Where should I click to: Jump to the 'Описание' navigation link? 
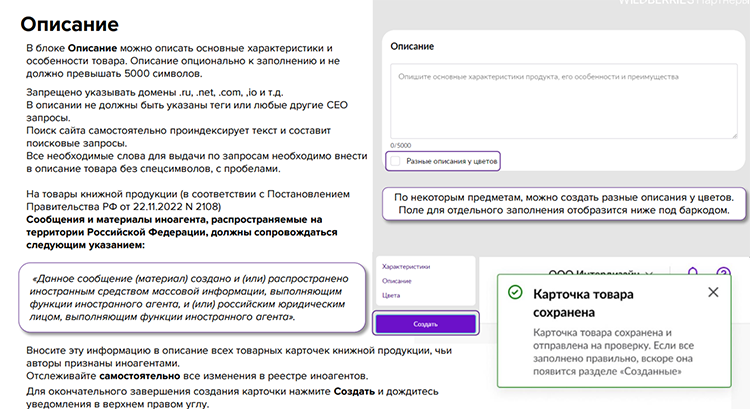click(x=397, y=281)
